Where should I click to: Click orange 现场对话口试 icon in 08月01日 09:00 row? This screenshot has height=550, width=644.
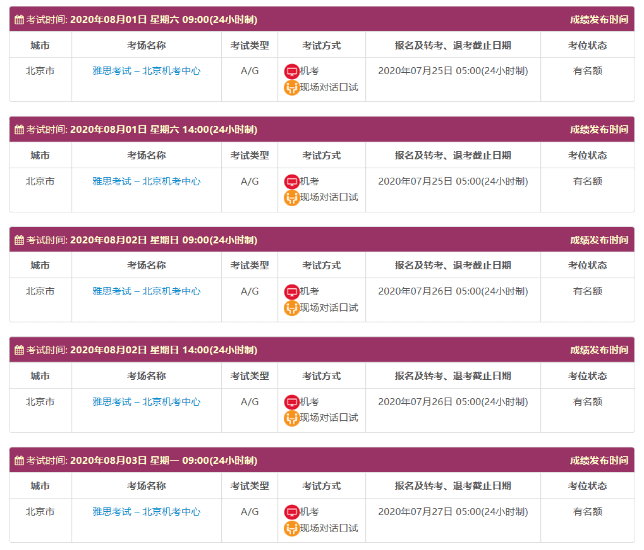(291, 87)
